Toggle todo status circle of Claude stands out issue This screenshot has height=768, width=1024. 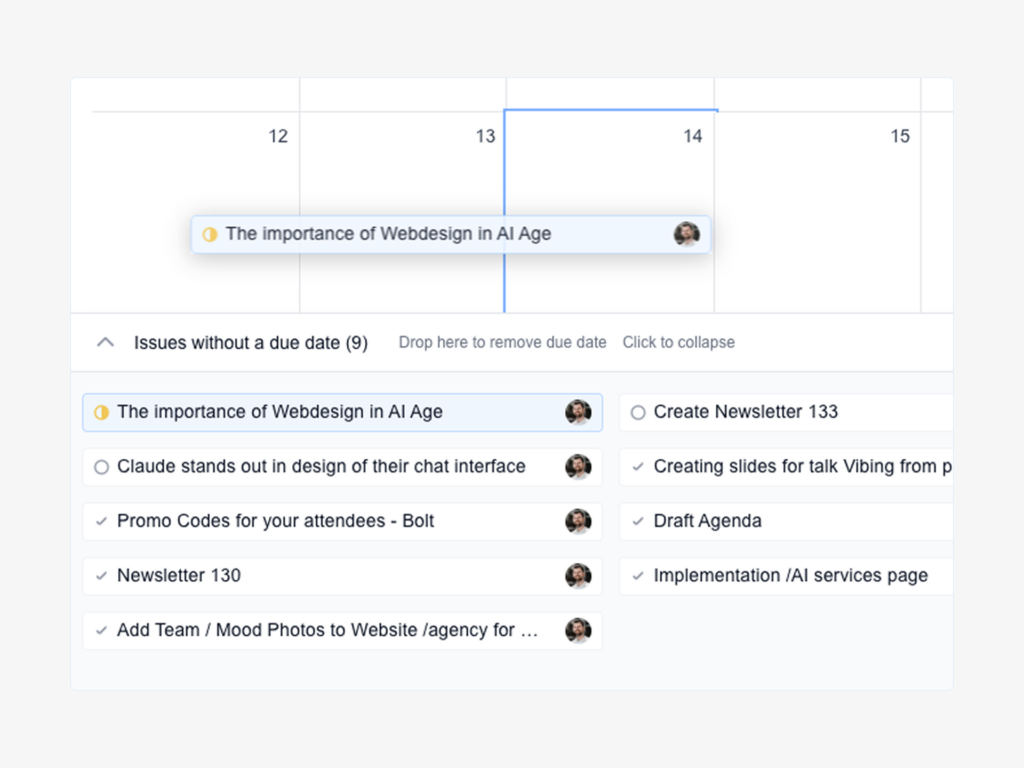click(x=101, y=467)
